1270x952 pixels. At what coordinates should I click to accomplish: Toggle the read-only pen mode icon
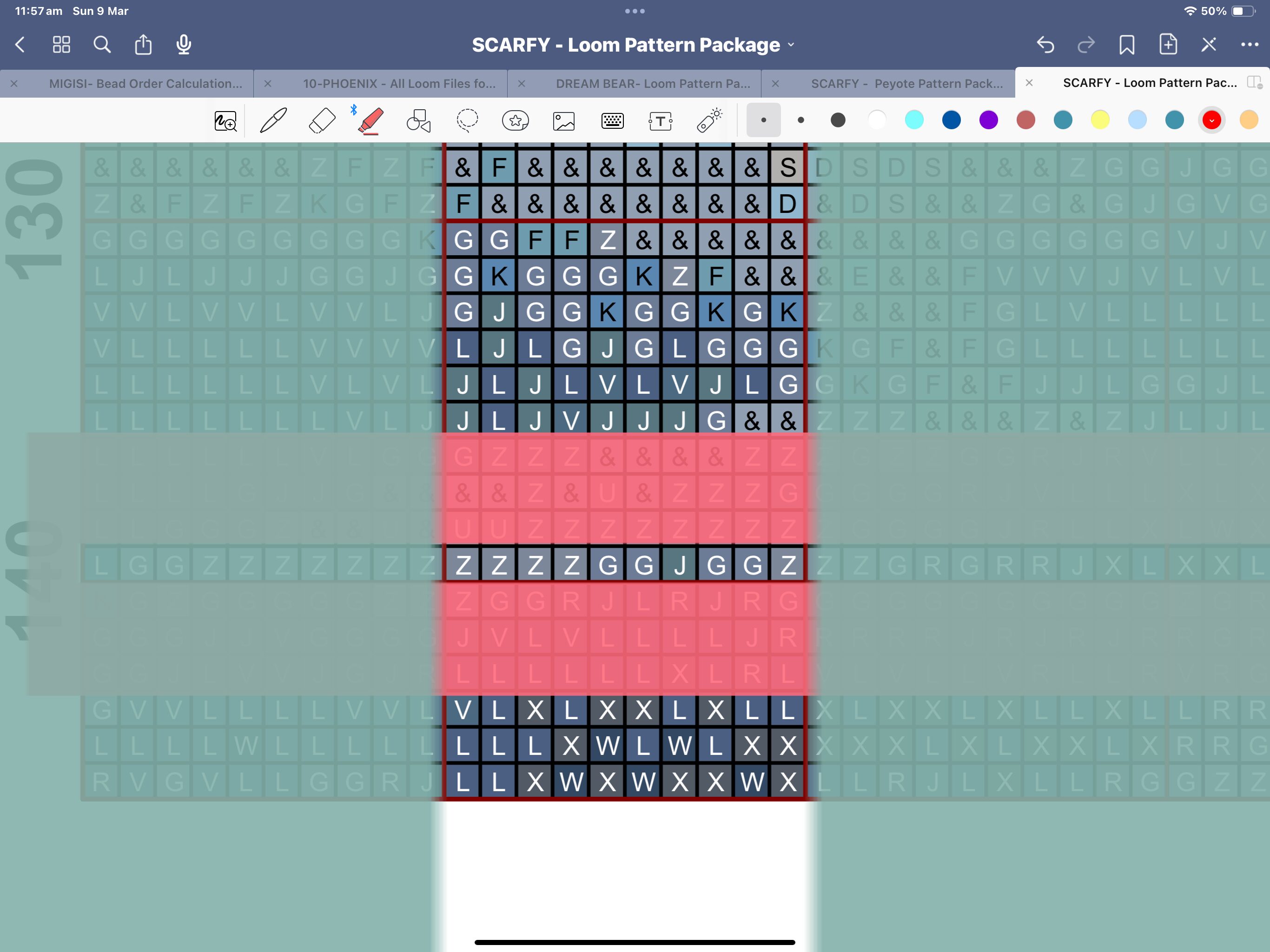(1209, 45)
